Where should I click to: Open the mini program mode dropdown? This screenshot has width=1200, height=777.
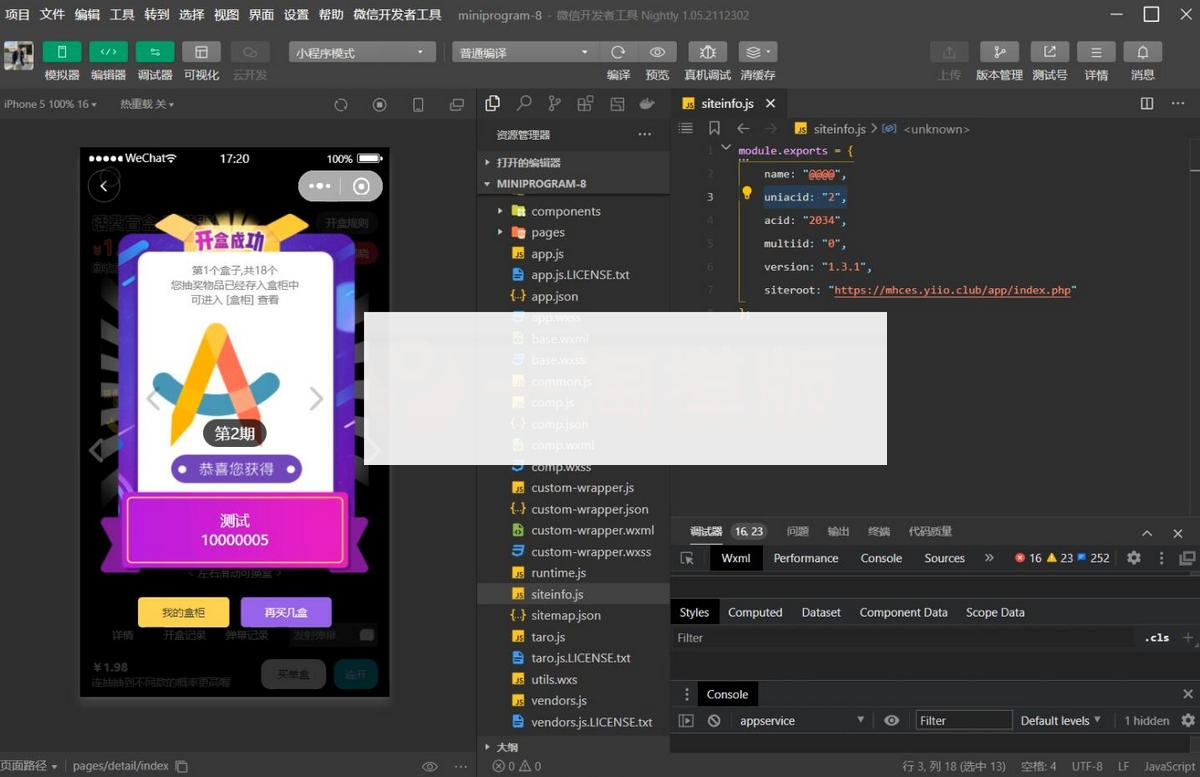click(362, 52)
